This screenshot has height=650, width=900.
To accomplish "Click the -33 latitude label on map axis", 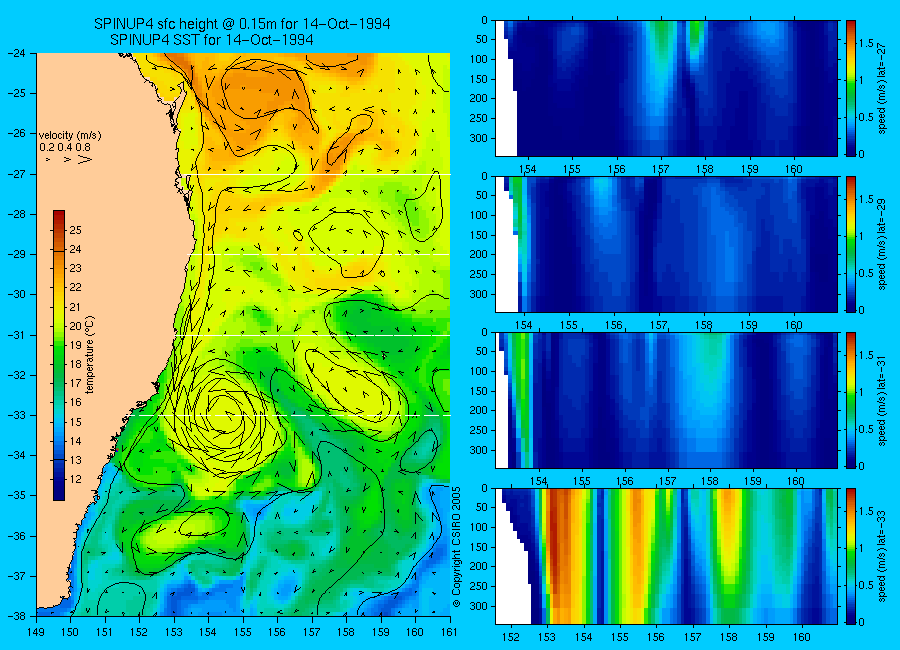I will [x=16, y=415].
